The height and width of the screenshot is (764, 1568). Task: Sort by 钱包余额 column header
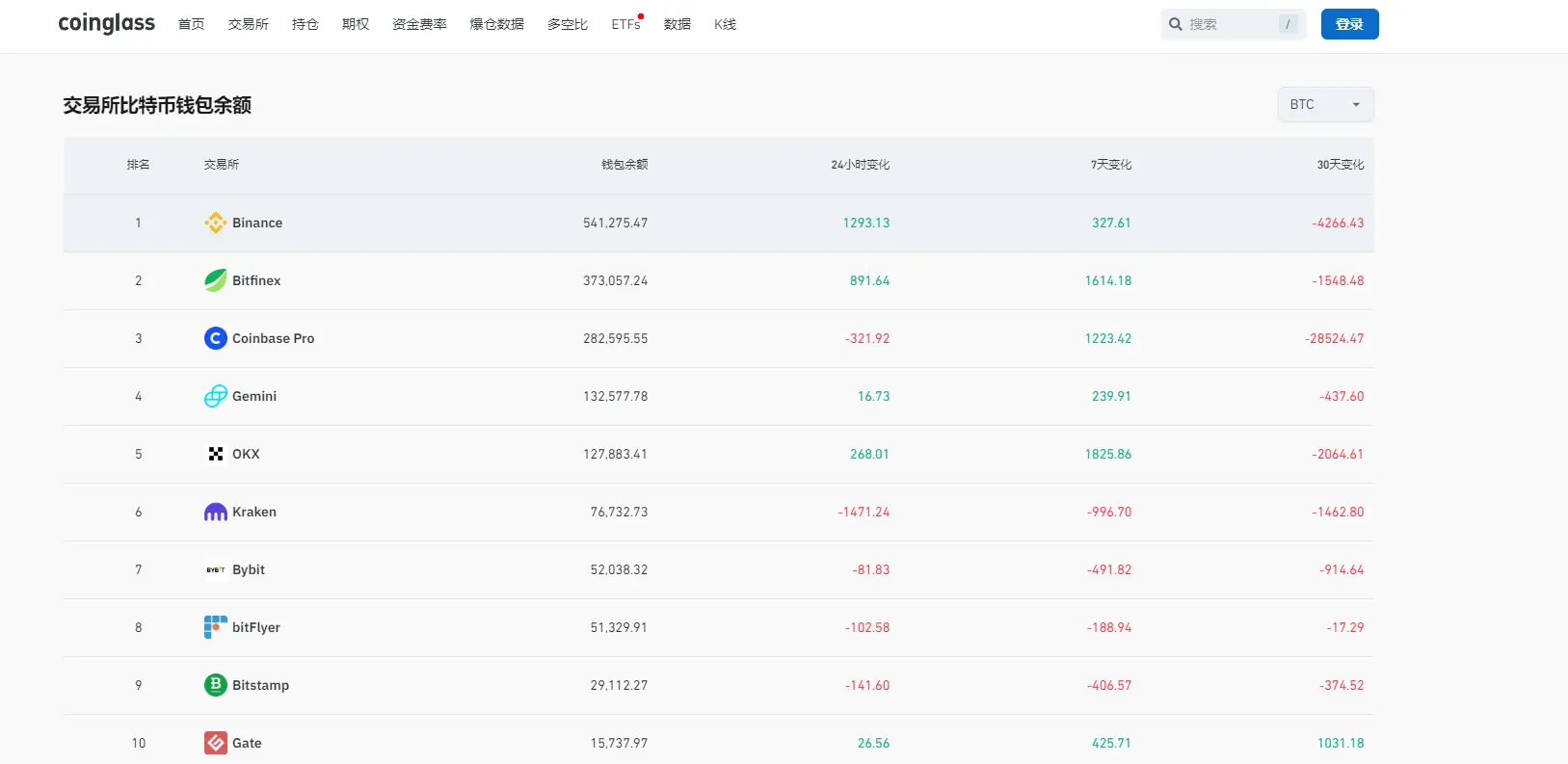[625, 165]
